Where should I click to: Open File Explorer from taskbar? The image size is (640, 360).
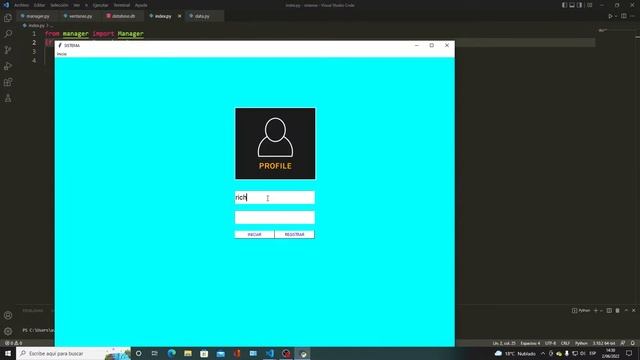click(188, 353)
